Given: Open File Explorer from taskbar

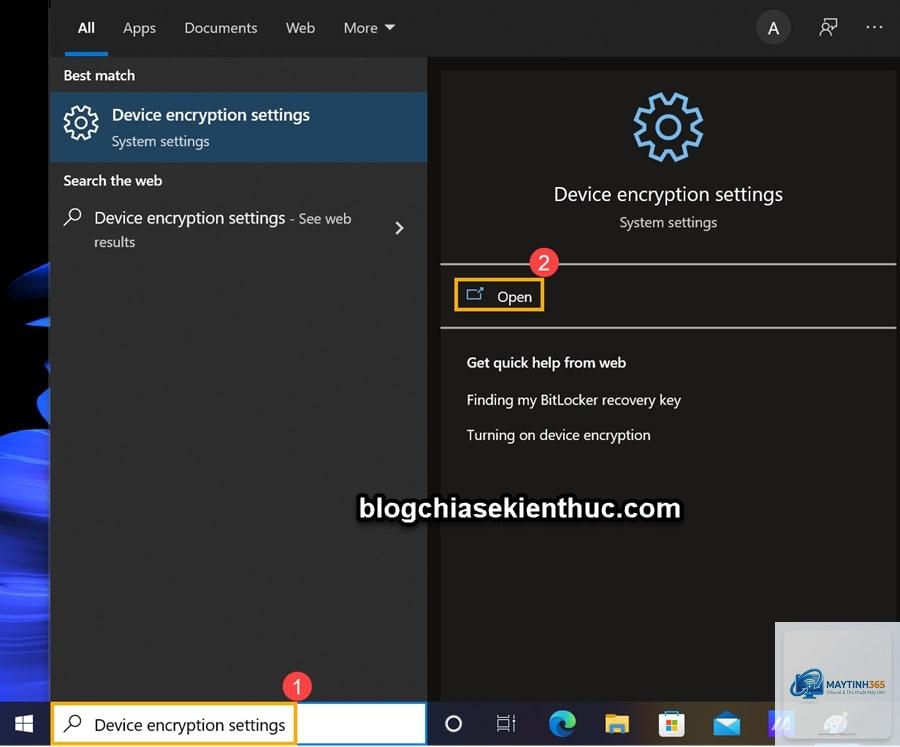Looking at the screenshot, I should (x=617, y=724).
